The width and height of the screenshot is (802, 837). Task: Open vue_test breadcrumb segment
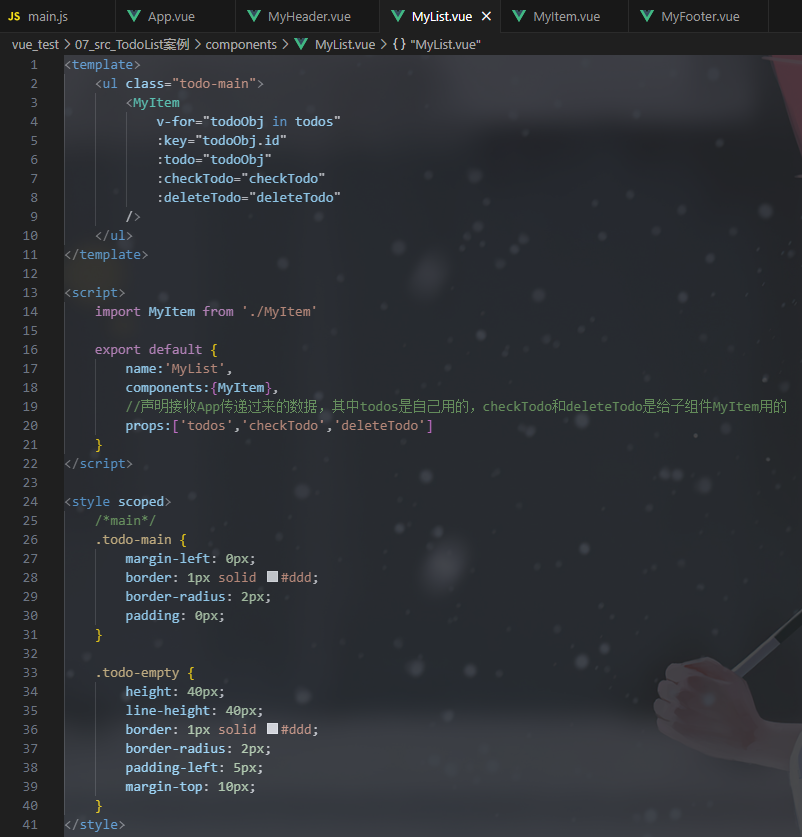tap(35, 44)
